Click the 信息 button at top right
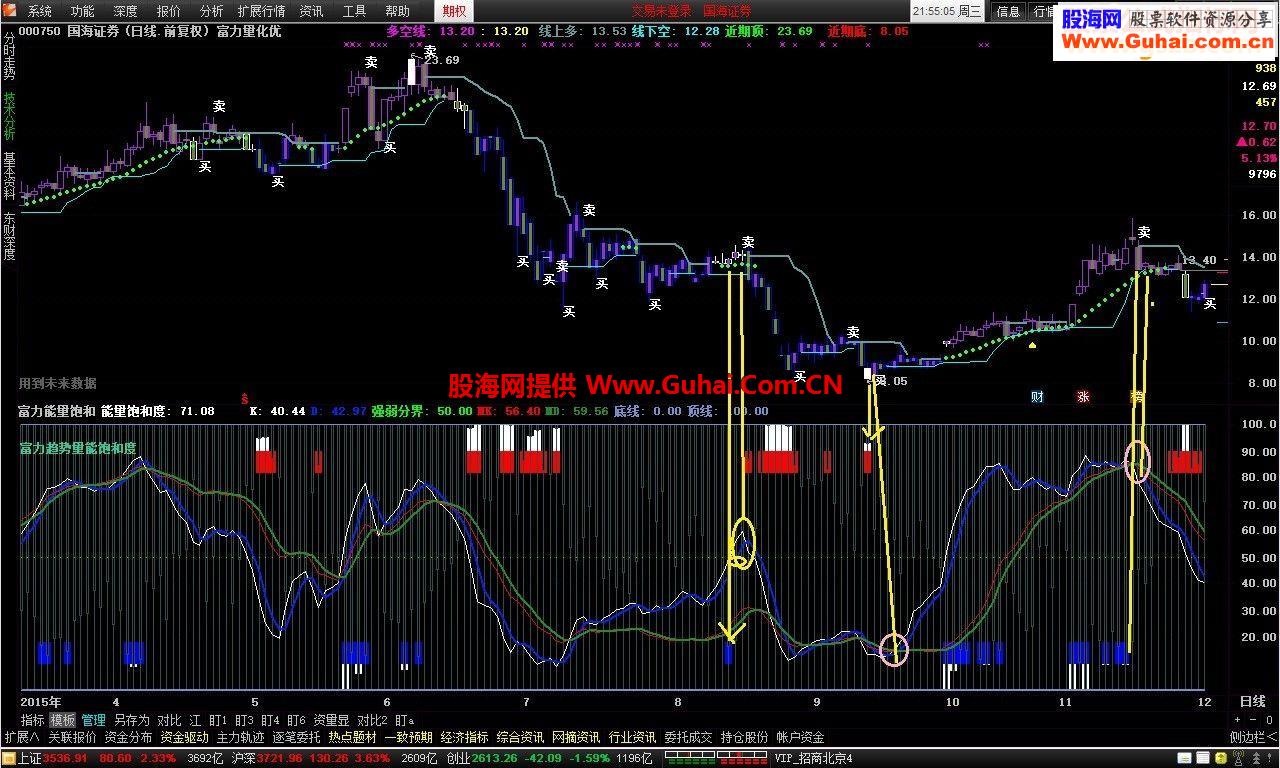Image resolution: width=1280 pixels, height=768 pixels. tap(1009, 11)
